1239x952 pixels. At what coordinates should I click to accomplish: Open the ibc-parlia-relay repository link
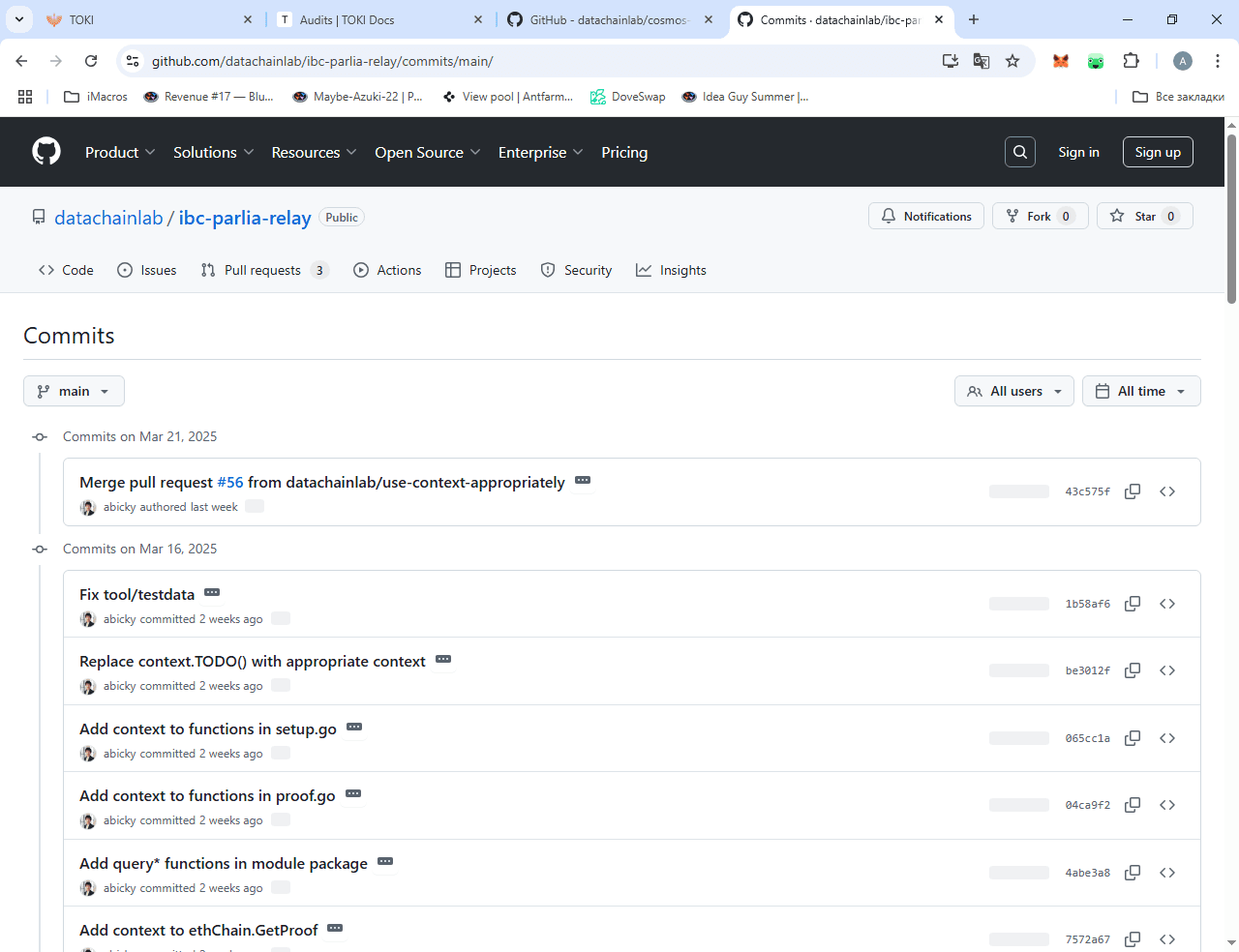click(x=245, y=218)
